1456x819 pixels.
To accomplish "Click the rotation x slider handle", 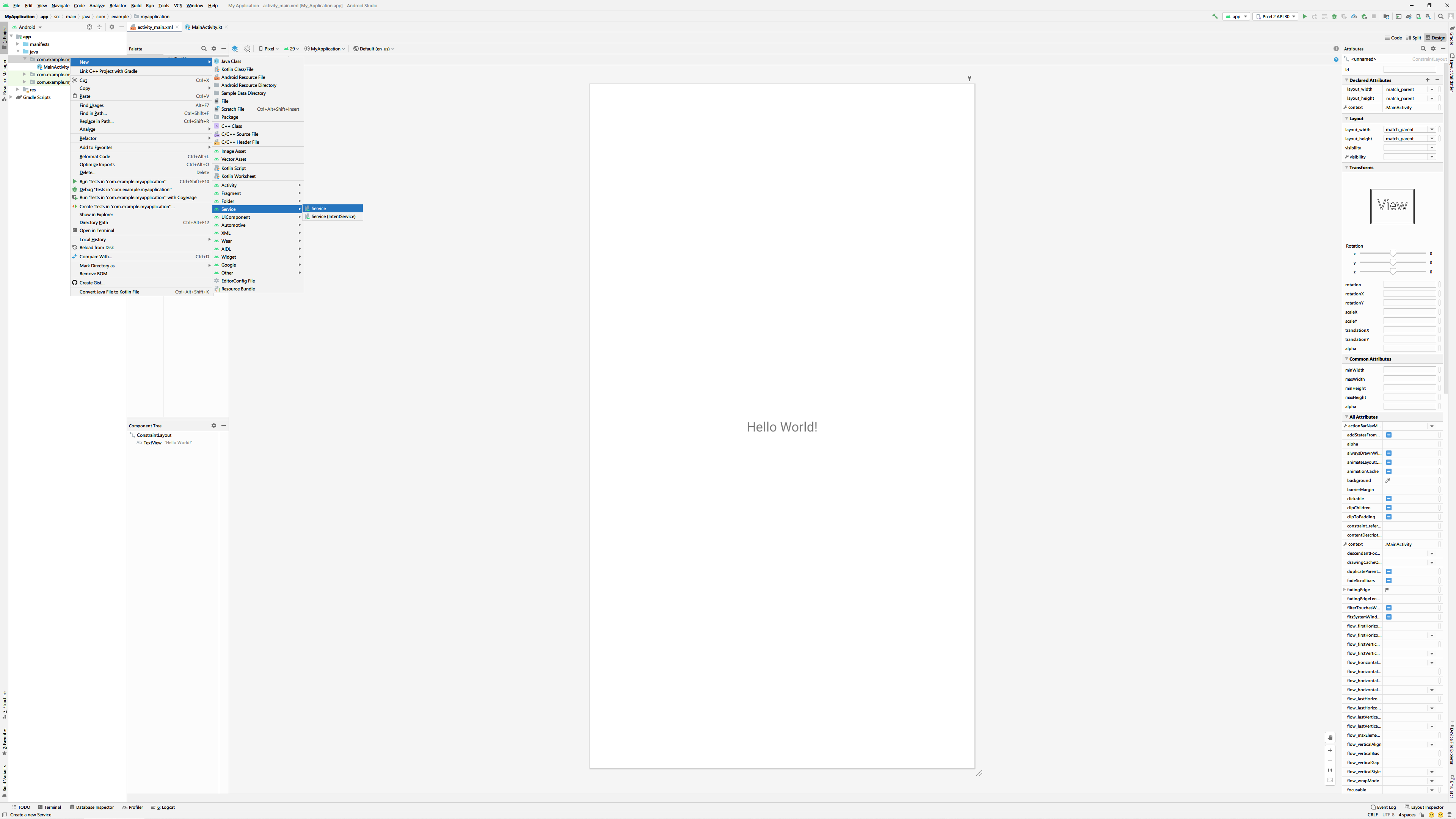I will 1393,254.
